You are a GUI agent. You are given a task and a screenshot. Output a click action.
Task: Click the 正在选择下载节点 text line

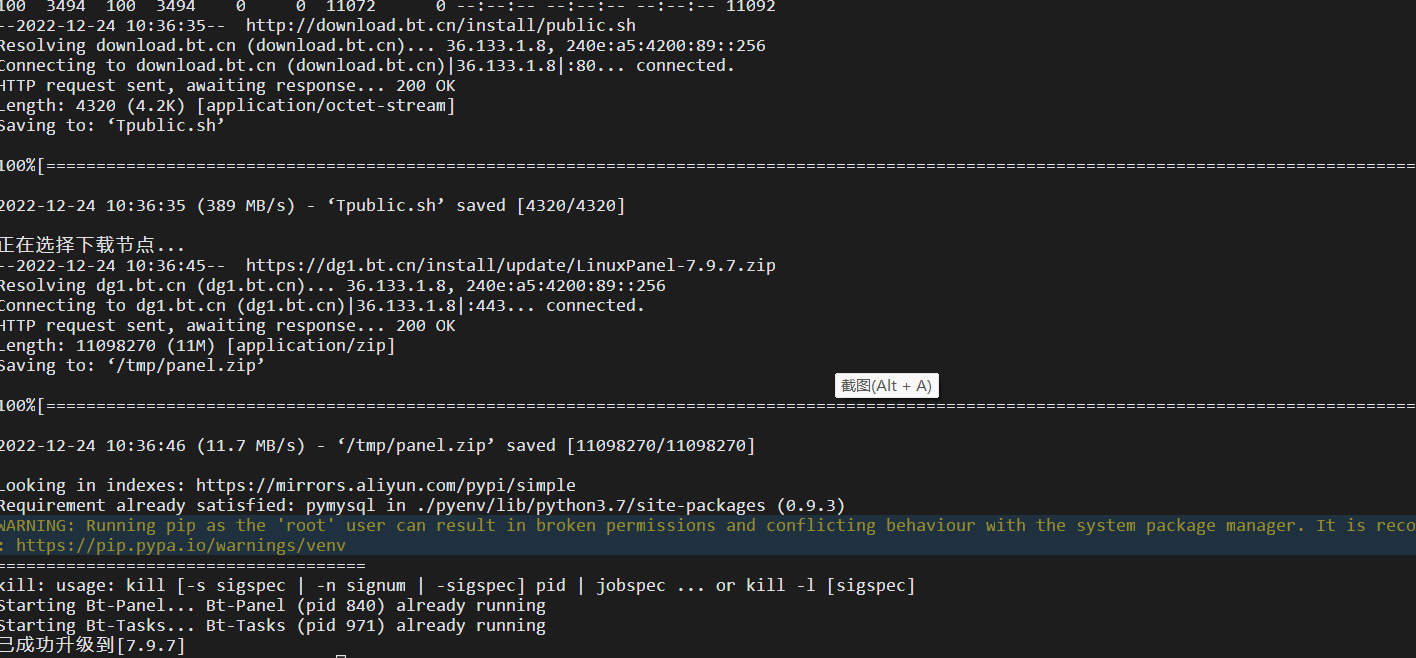pyautogui.click(x=92, y=245)
